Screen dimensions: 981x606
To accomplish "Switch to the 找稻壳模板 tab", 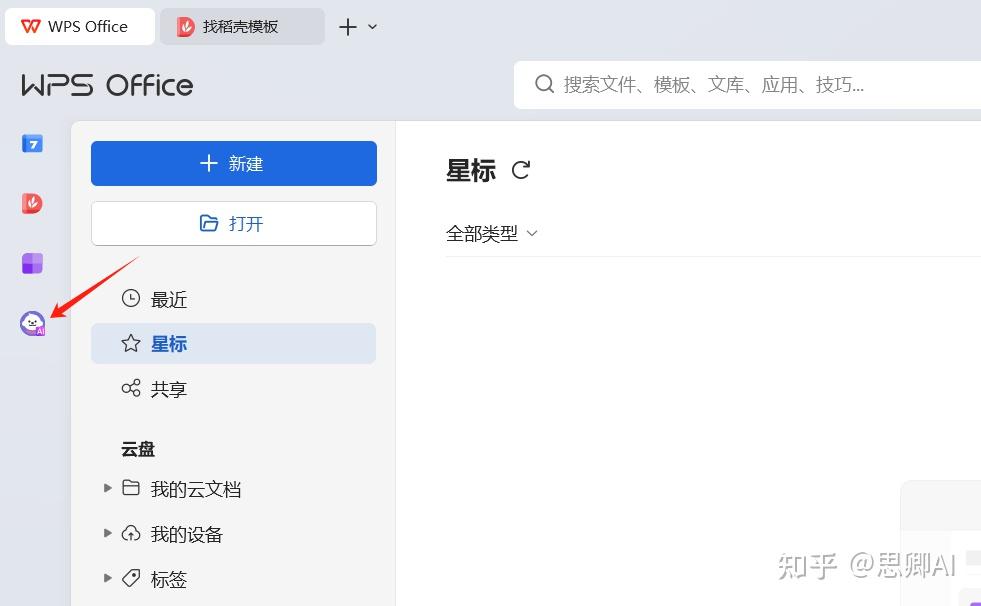I will (240, 26).
